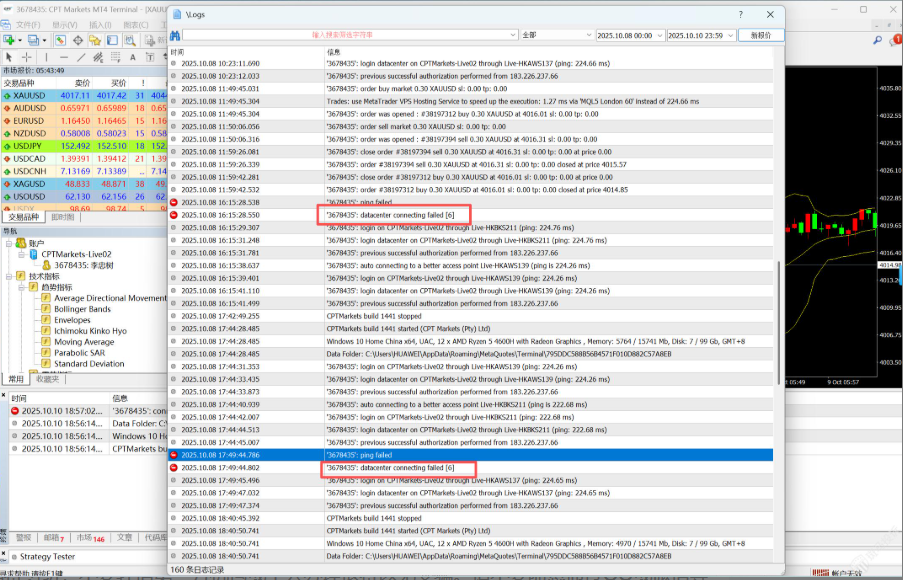Collapse the 账户 tree node in navigator

(9, 242)
